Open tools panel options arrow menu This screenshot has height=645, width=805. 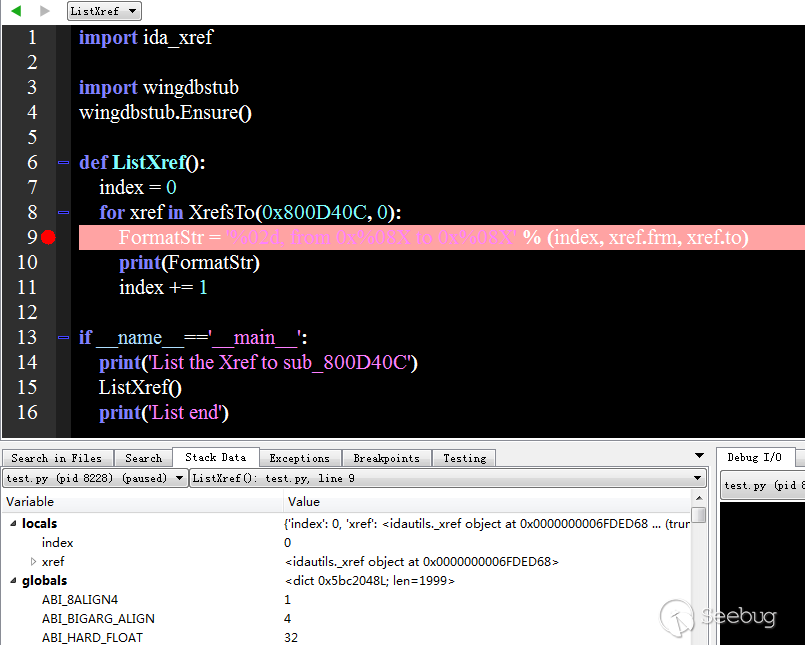point(699,456)
